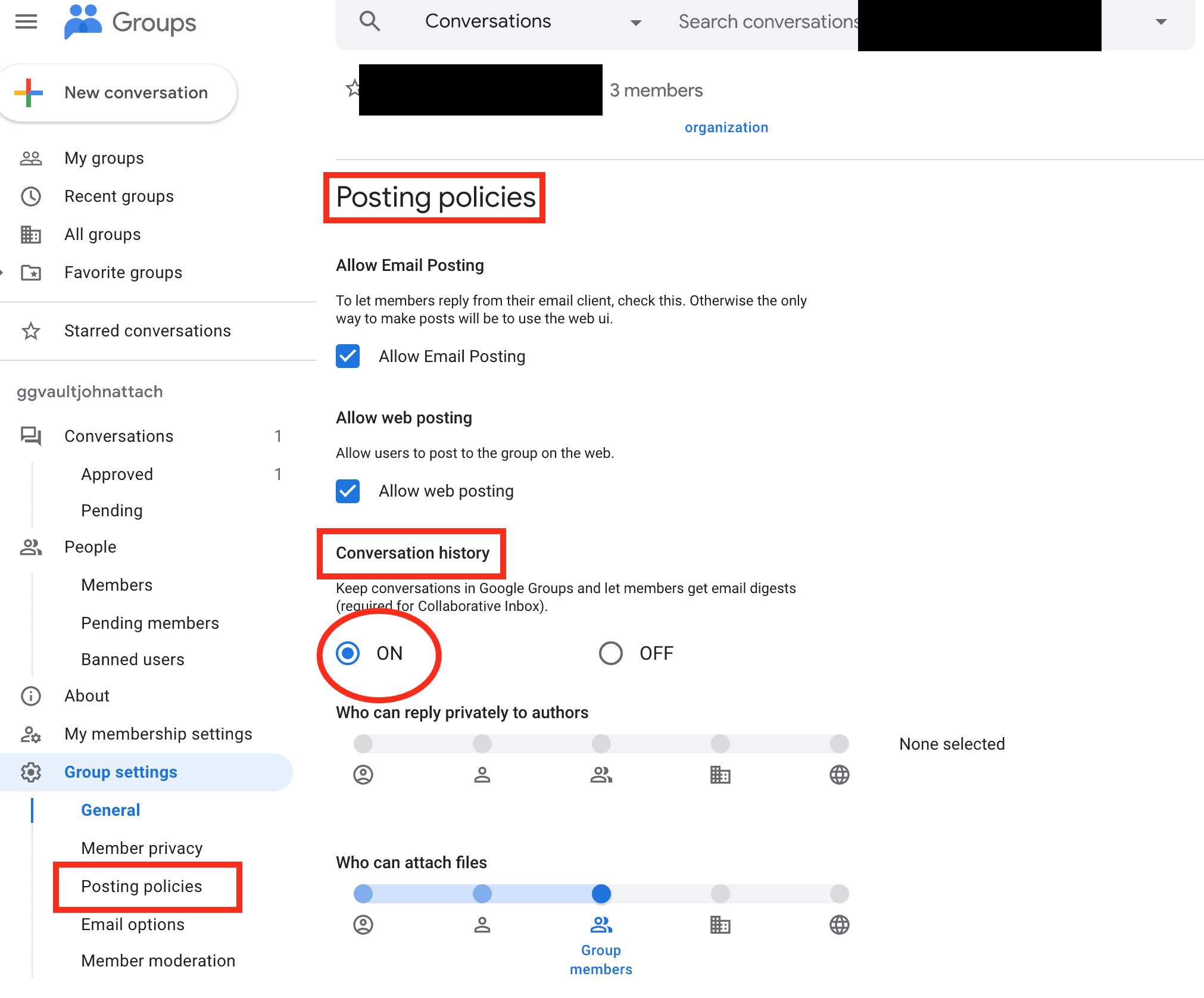Viewport: 1204px width, 998px height.
Task: Click the My groups people icon
Action: tap(31, 158)
